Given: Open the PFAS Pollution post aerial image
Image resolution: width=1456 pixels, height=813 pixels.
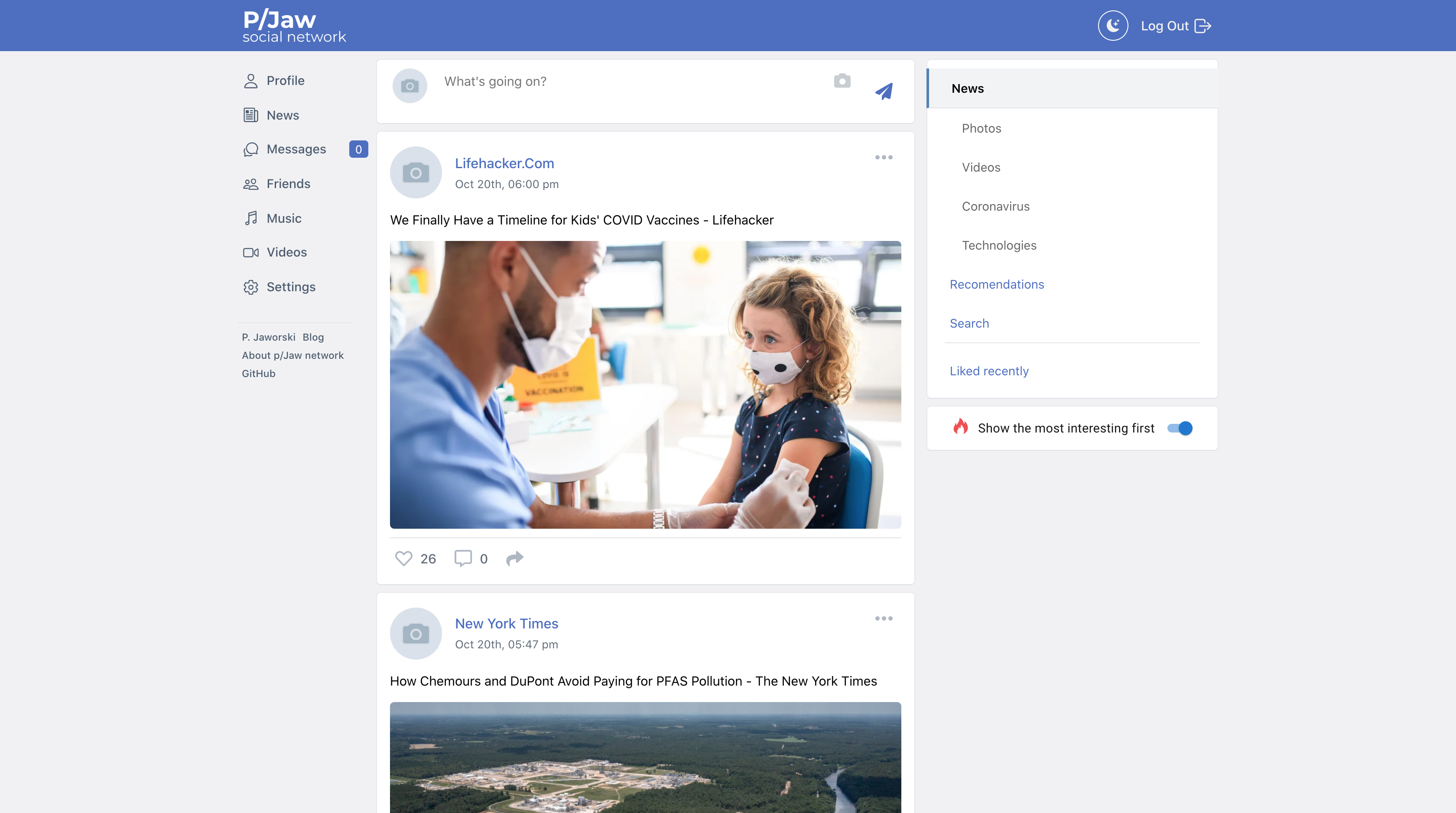Looking at the screenshot, I should pos(646,758).
